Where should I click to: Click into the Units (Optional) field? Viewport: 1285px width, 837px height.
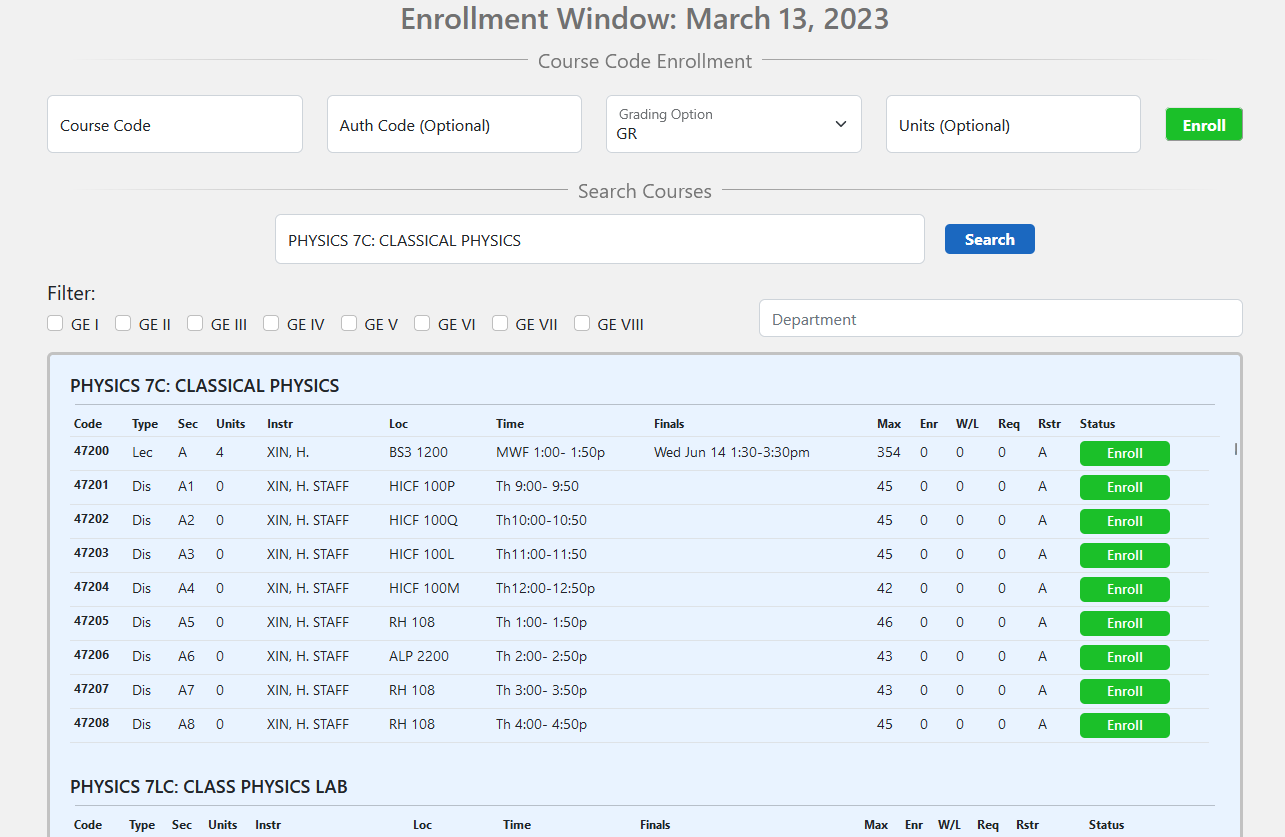(x=1012, y=125)
